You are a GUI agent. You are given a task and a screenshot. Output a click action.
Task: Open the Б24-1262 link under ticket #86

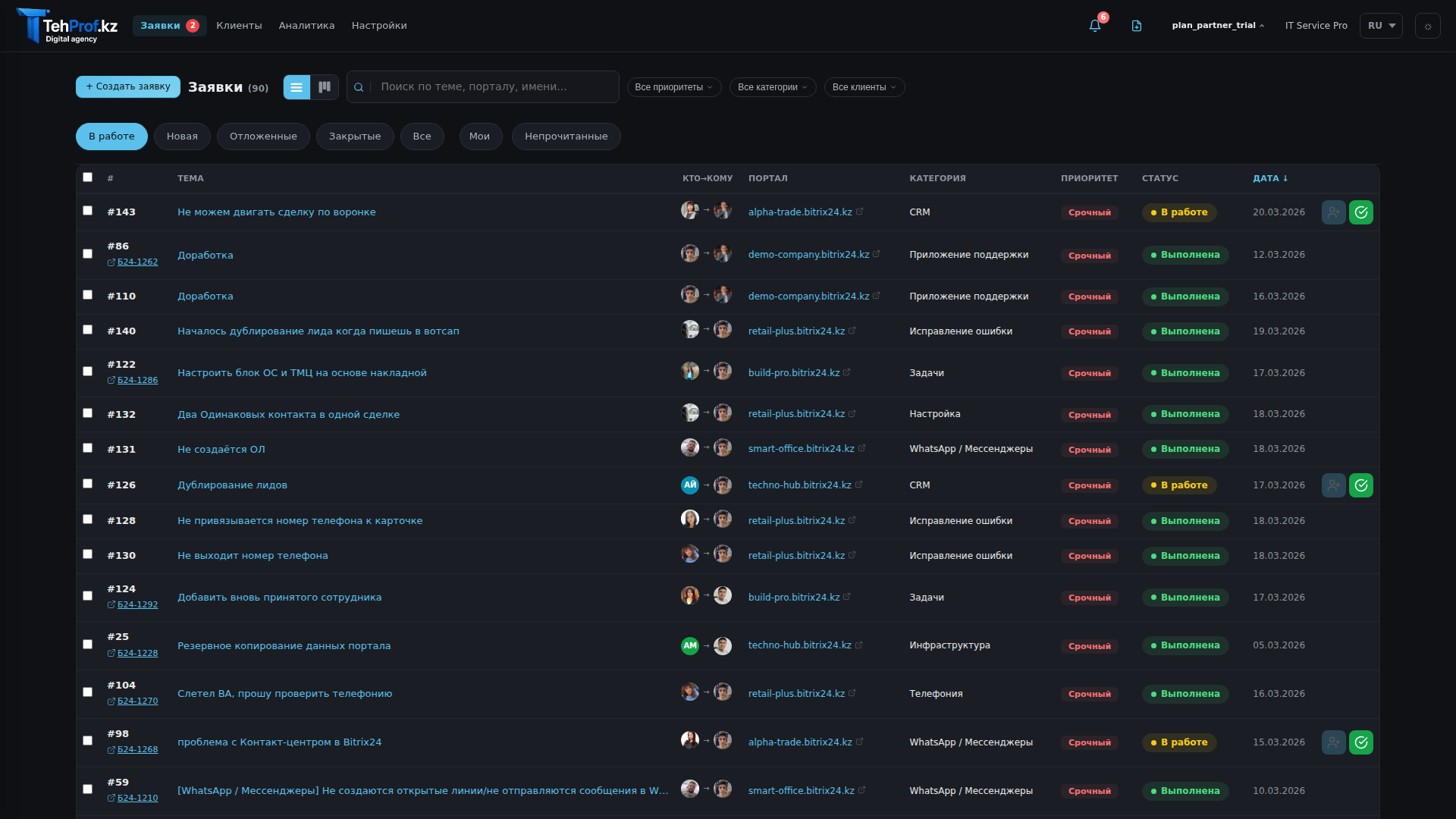[x=137, y=262]
